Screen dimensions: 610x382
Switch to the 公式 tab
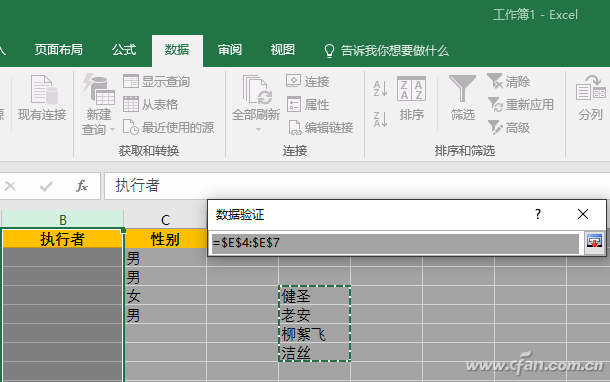pyautogui.click(x=124, y=50)
